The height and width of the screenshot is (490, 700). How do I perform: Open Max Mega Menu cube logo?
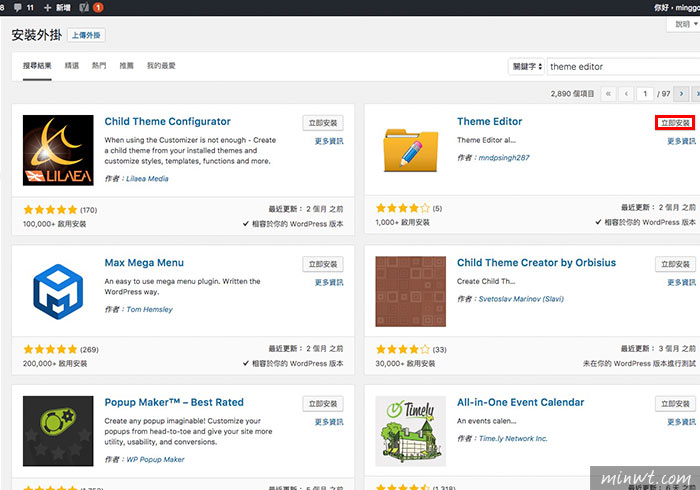[x=58, y=291]
